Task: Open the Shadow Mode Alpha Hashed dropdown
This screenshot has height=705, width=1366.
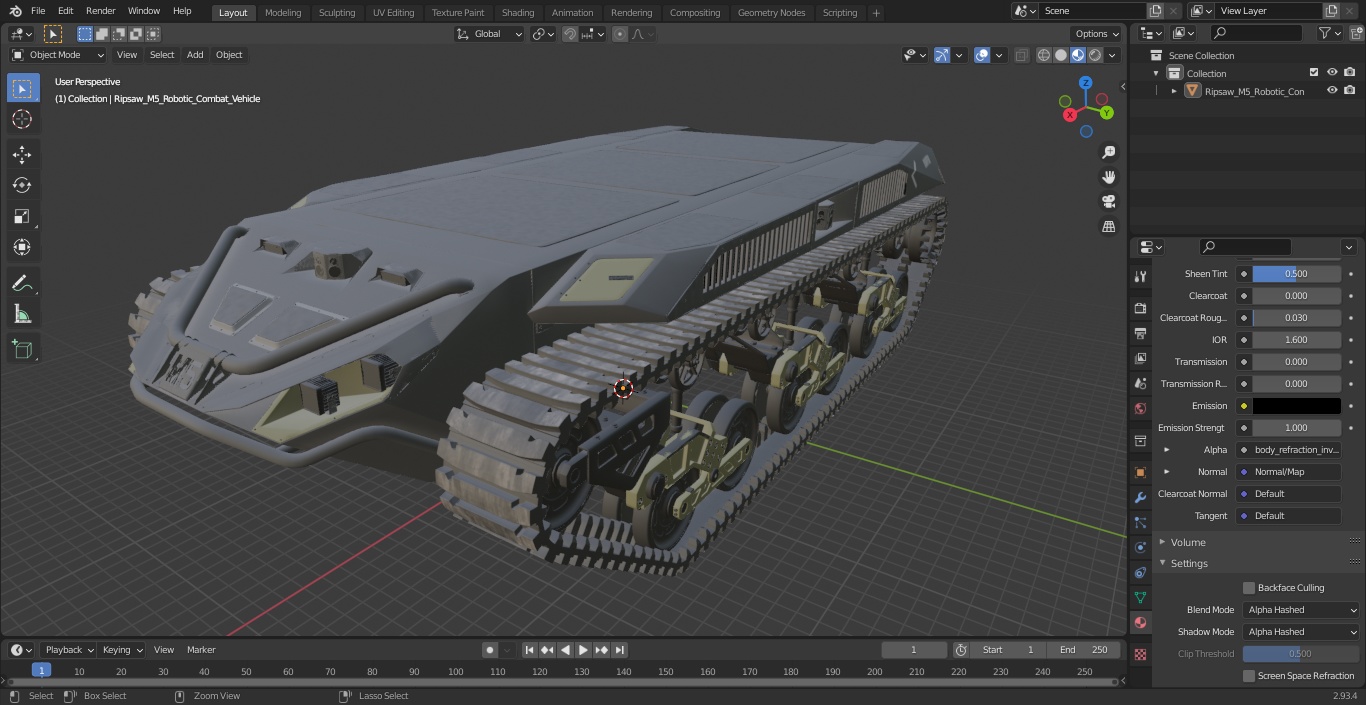Action: tap(1302, 632)
